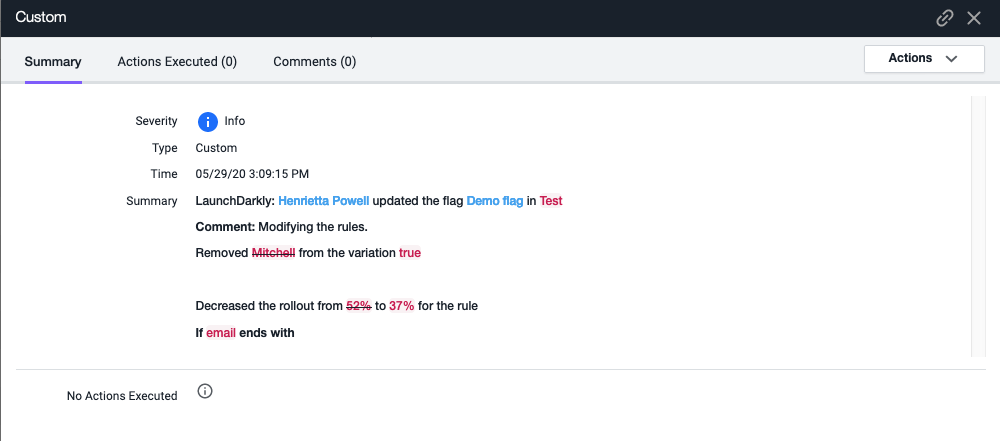Click the 05/29/20 3:09:15 PM timestamp

(x=252, y=174)
